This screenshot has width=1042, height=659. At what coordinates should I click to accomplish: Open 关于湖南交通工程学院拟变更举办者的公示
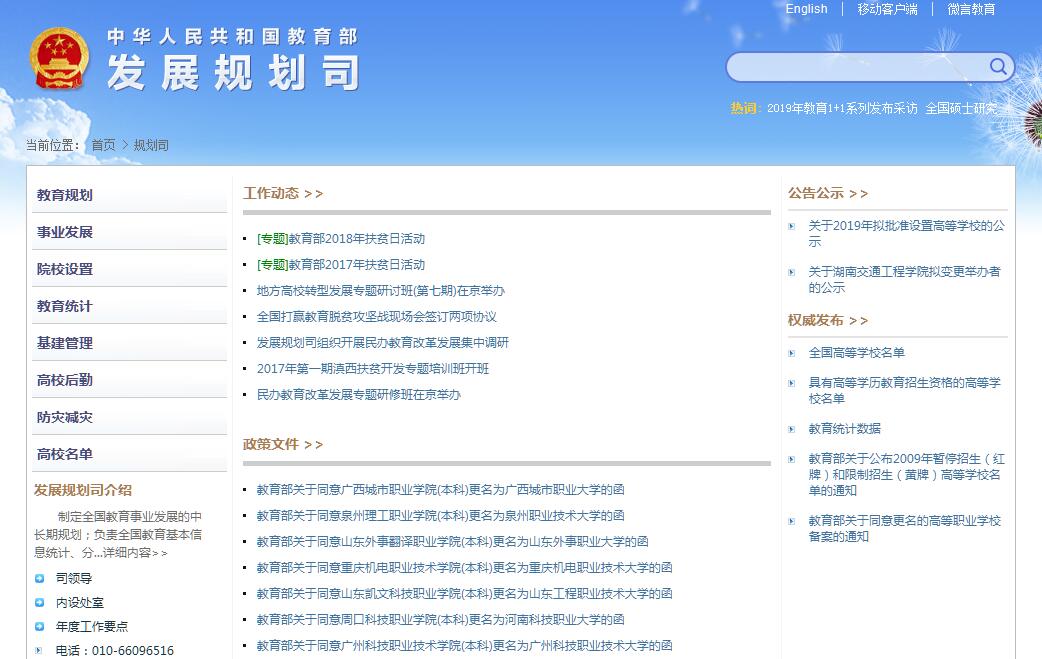click(x=904, y=280)
